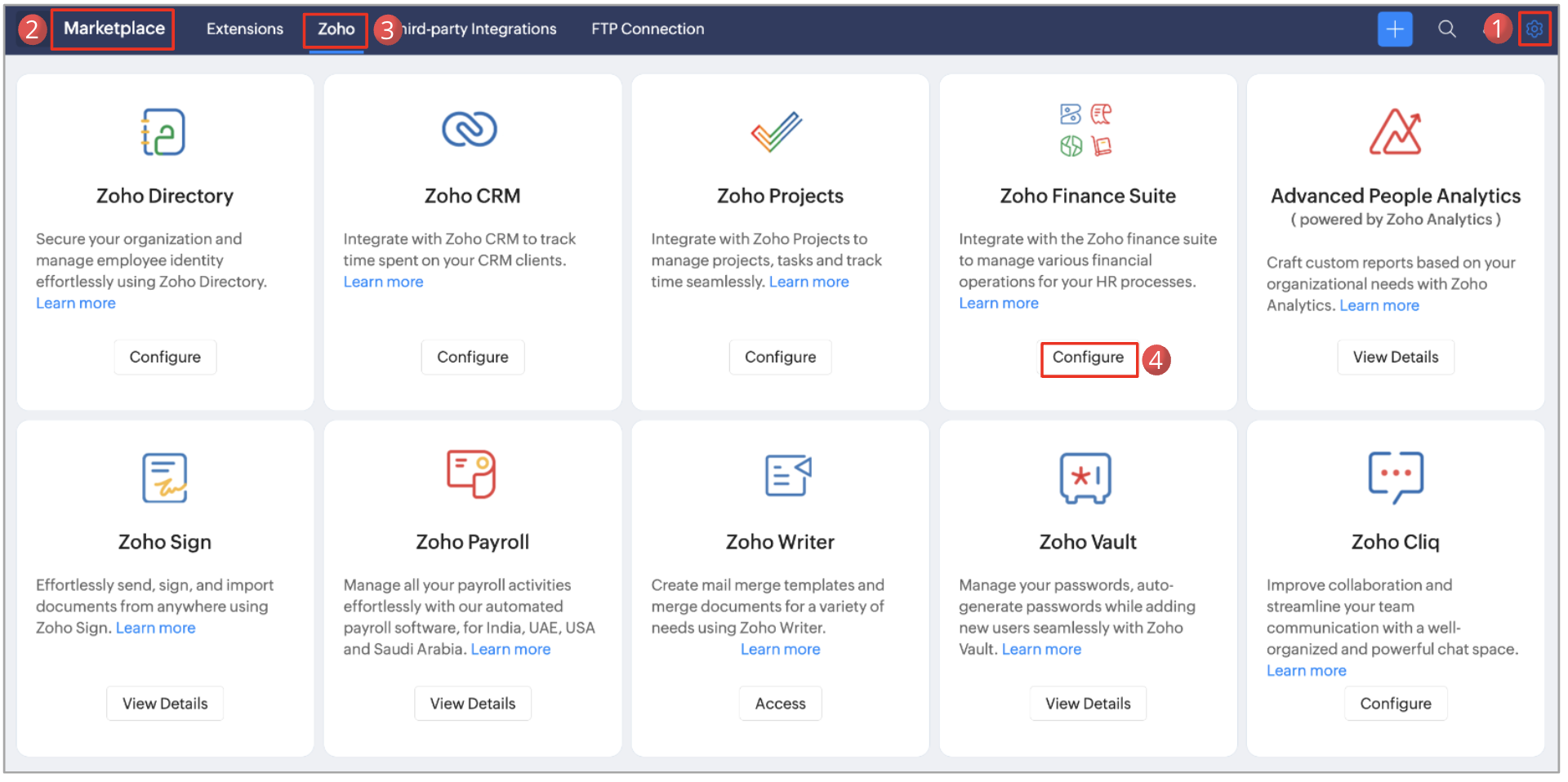View Details for Zoho Payroll
The height and width of the screenshot is (782, 1568).
[473, 704]
